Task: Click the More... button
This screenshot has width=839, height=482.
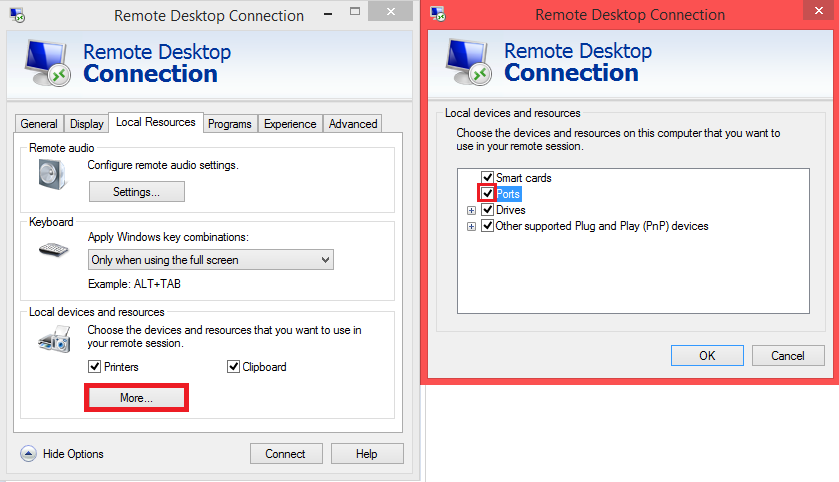Action: tap(136, 397)
